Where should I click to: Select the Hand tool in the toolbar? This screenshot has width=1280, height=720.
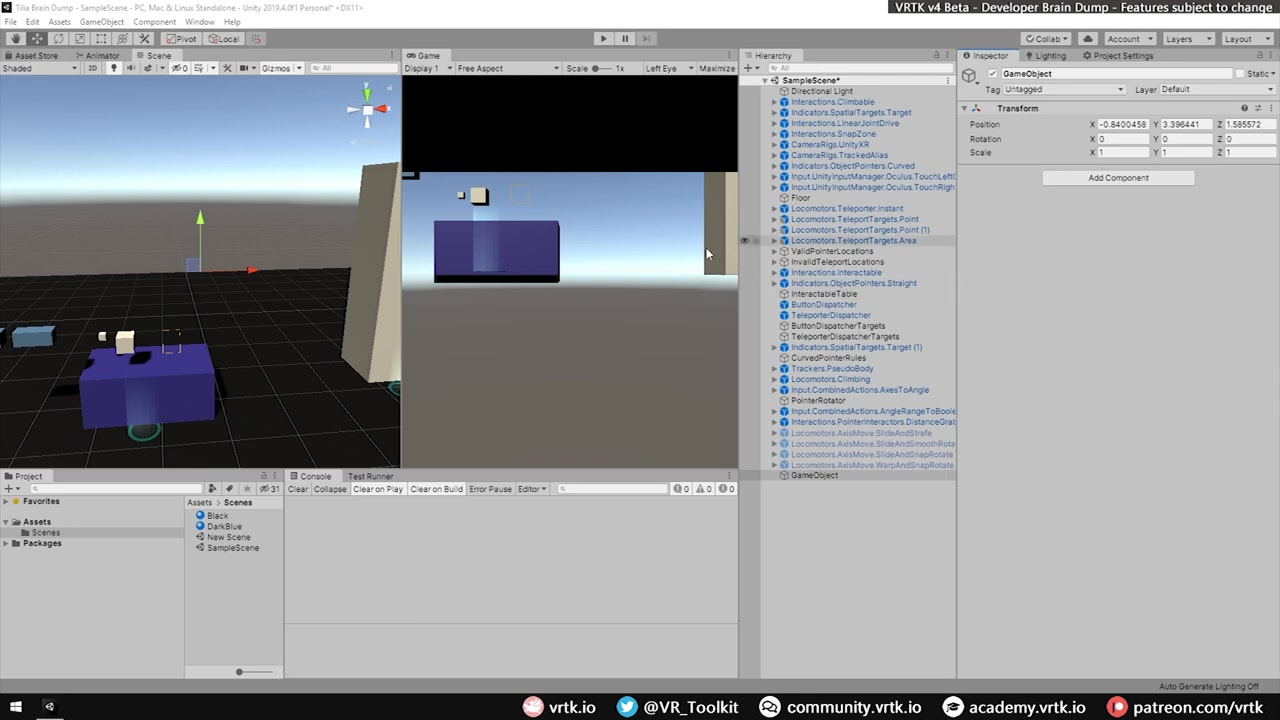pos(15,38)
